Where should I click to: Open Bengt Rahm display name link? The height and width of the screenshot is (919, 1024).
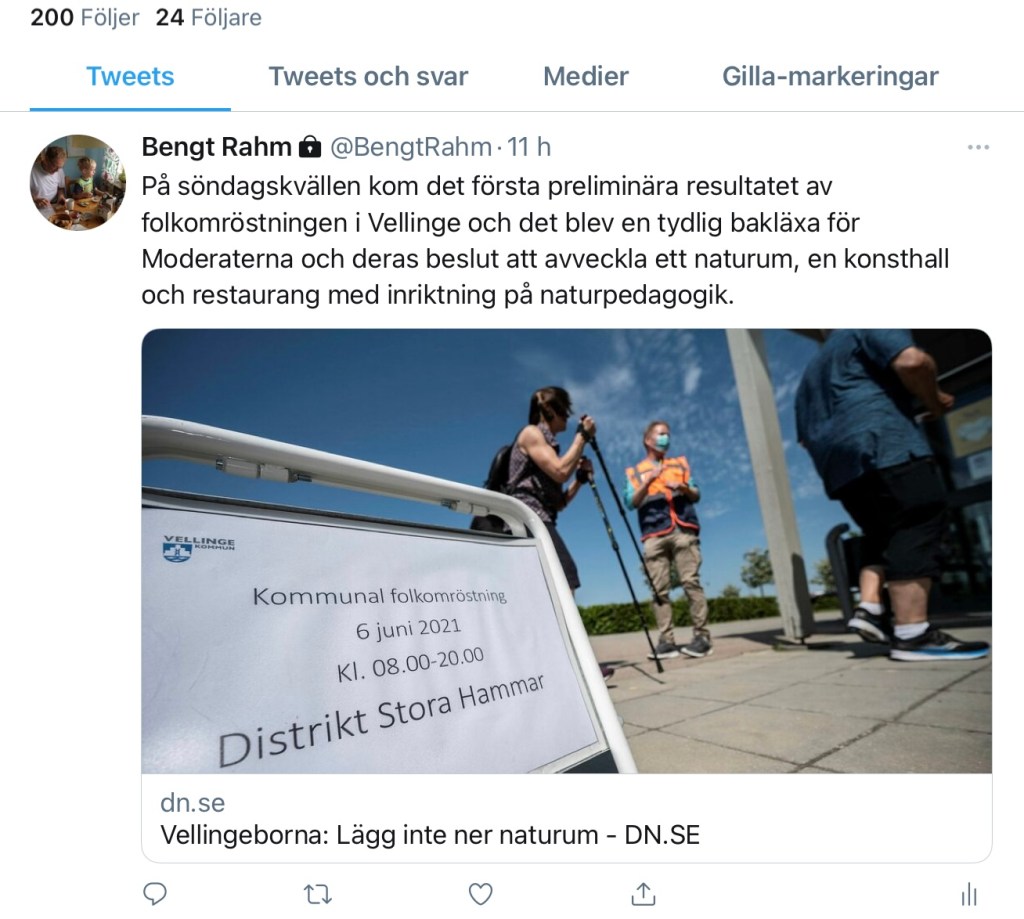coord(216,147)
